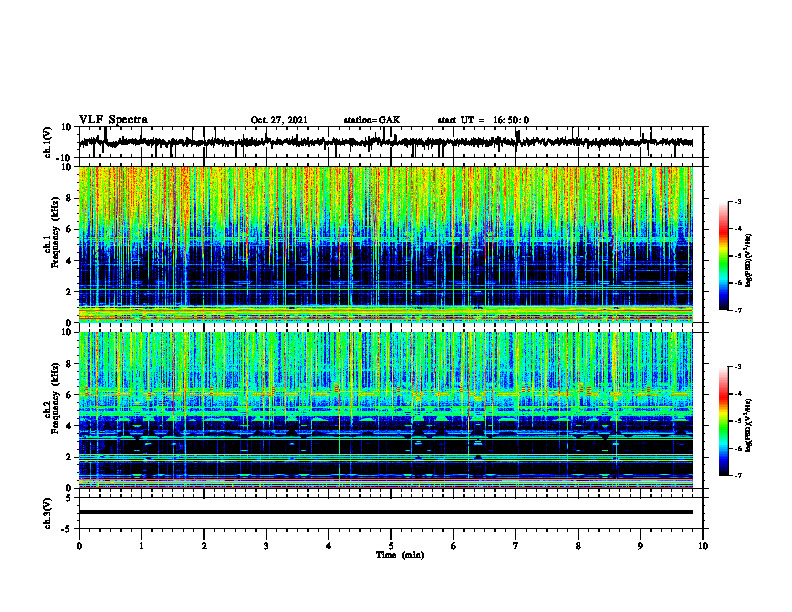Viewport: 792px width, 612px height.
Task: Click time axis tick label '0'
Action: pos(79,546)
